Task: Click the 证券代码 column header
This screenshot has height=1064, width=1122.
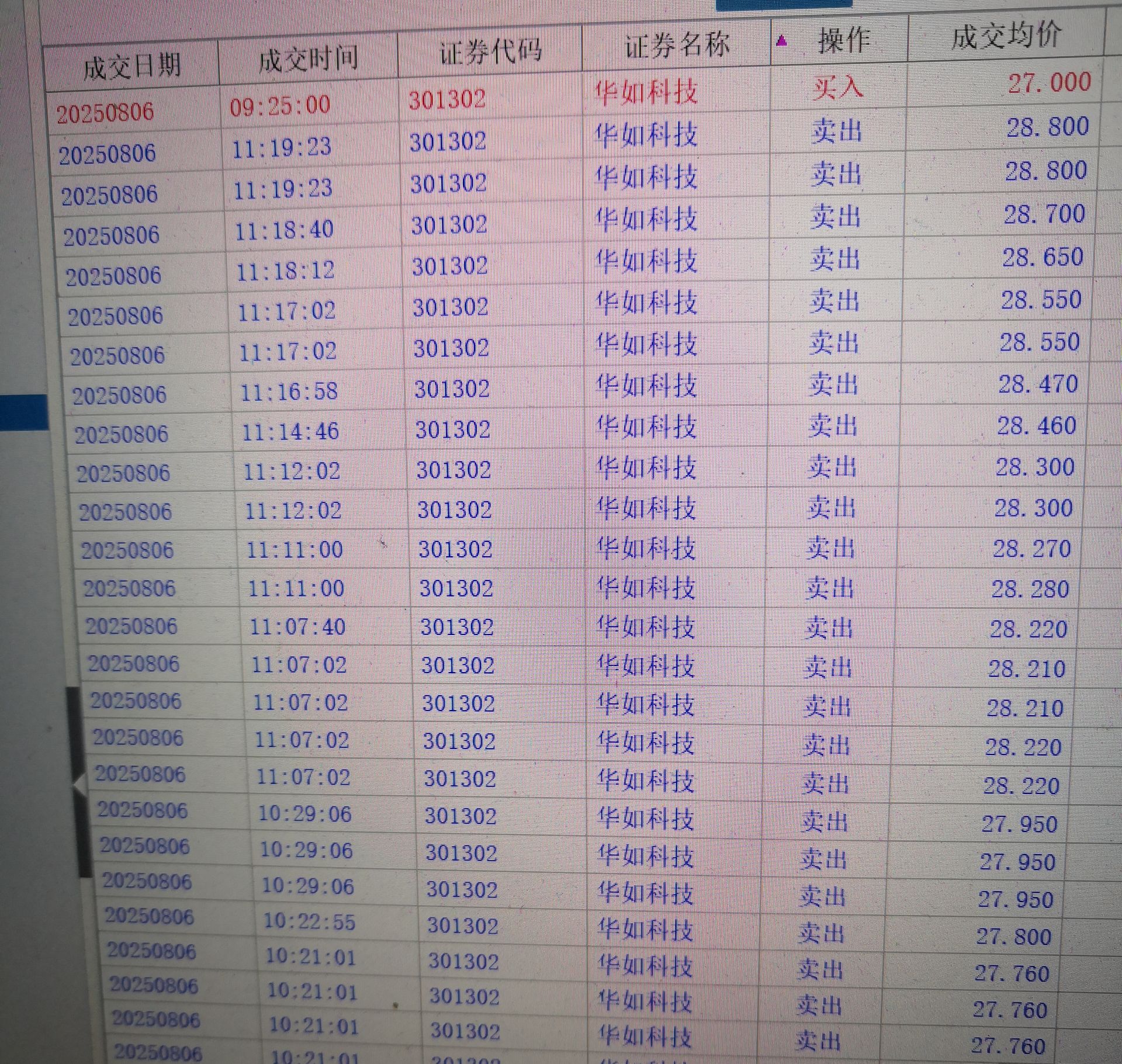Action: tap(491, 52)
